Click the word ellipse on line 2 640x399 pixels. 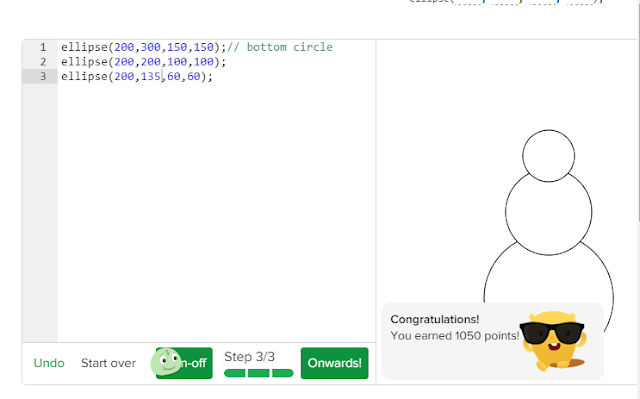coord(84,62)
